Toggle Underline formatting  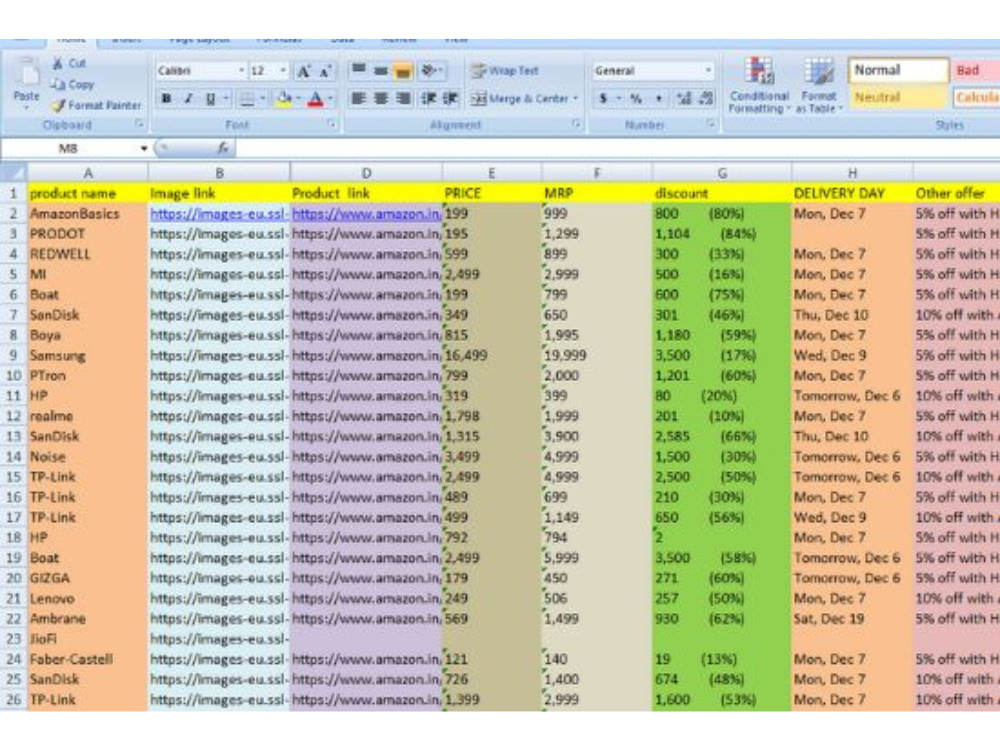click(x=210, y=98)
